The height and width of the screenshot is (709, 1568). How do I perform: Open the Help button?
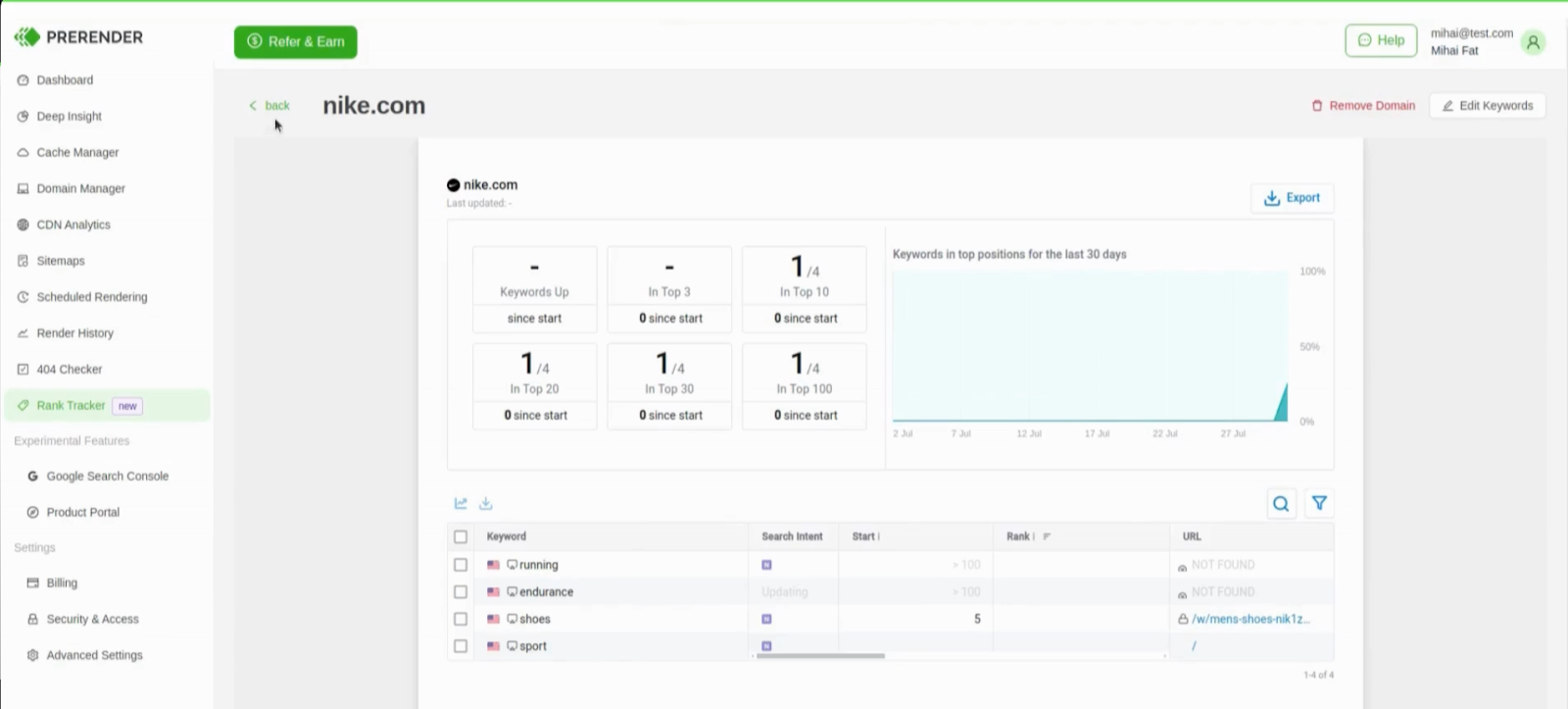coord(1381,40)
